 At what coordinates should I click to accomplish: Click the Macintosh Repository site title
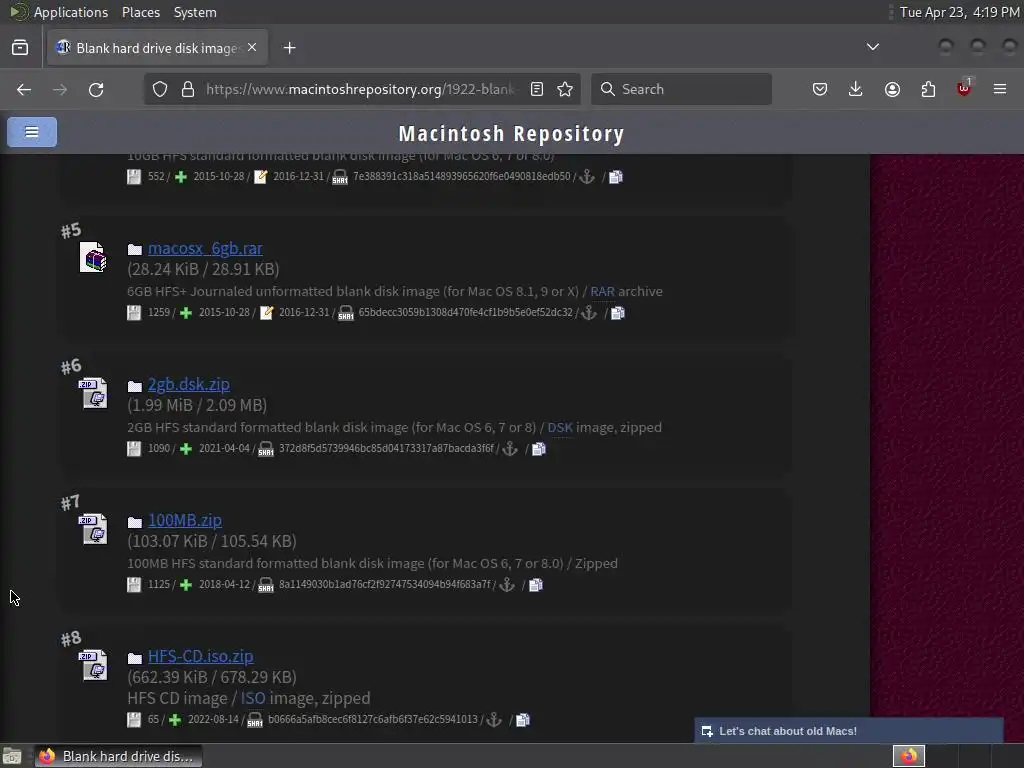click(511, 133)
